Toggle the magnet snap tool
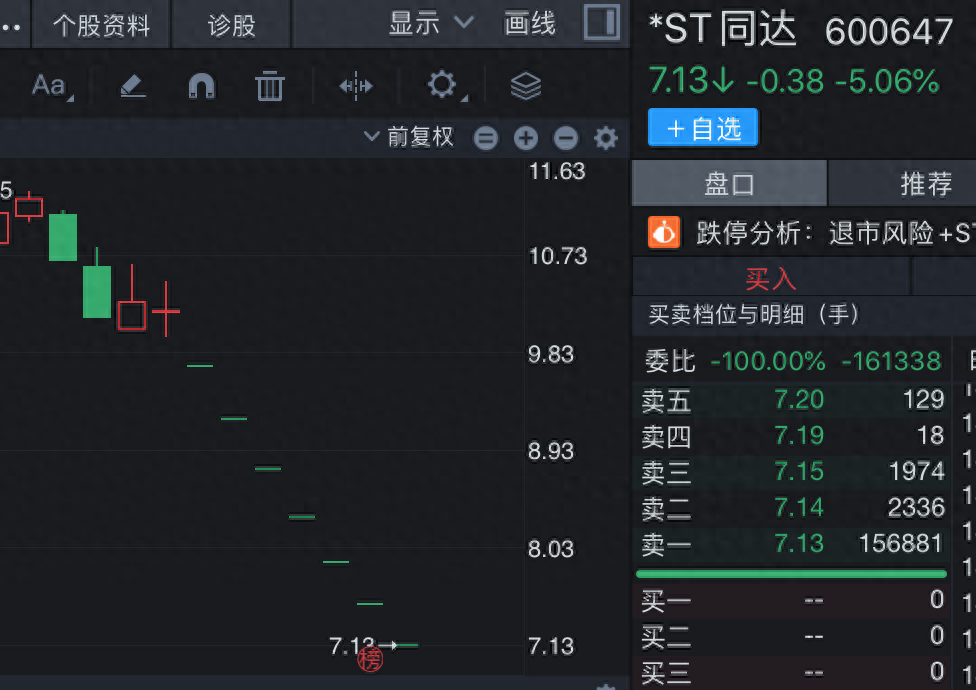976x690 pixels. [202, 86]
